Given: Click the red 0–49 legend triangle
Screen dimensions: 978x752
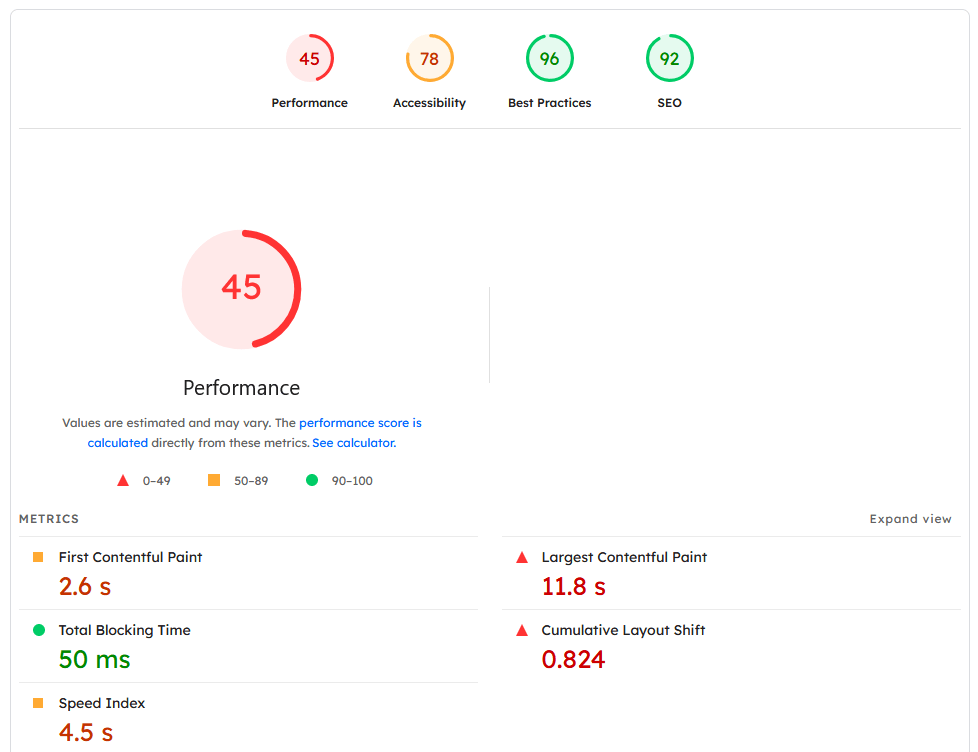Looking at the screenshot, I should point(123,481).
